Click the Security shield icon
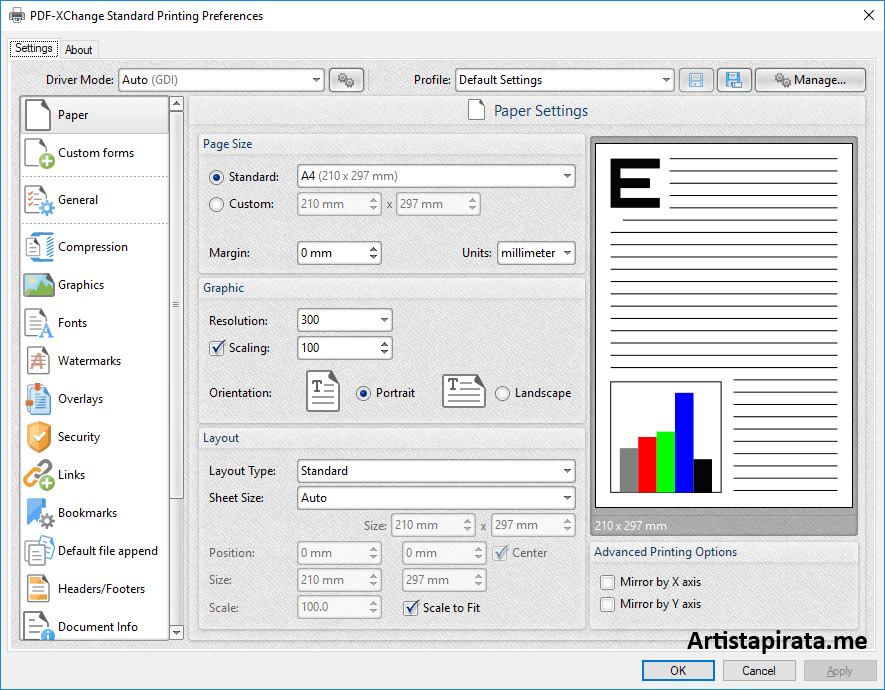This screenshot has width=885, height=690. click(37, 437)
